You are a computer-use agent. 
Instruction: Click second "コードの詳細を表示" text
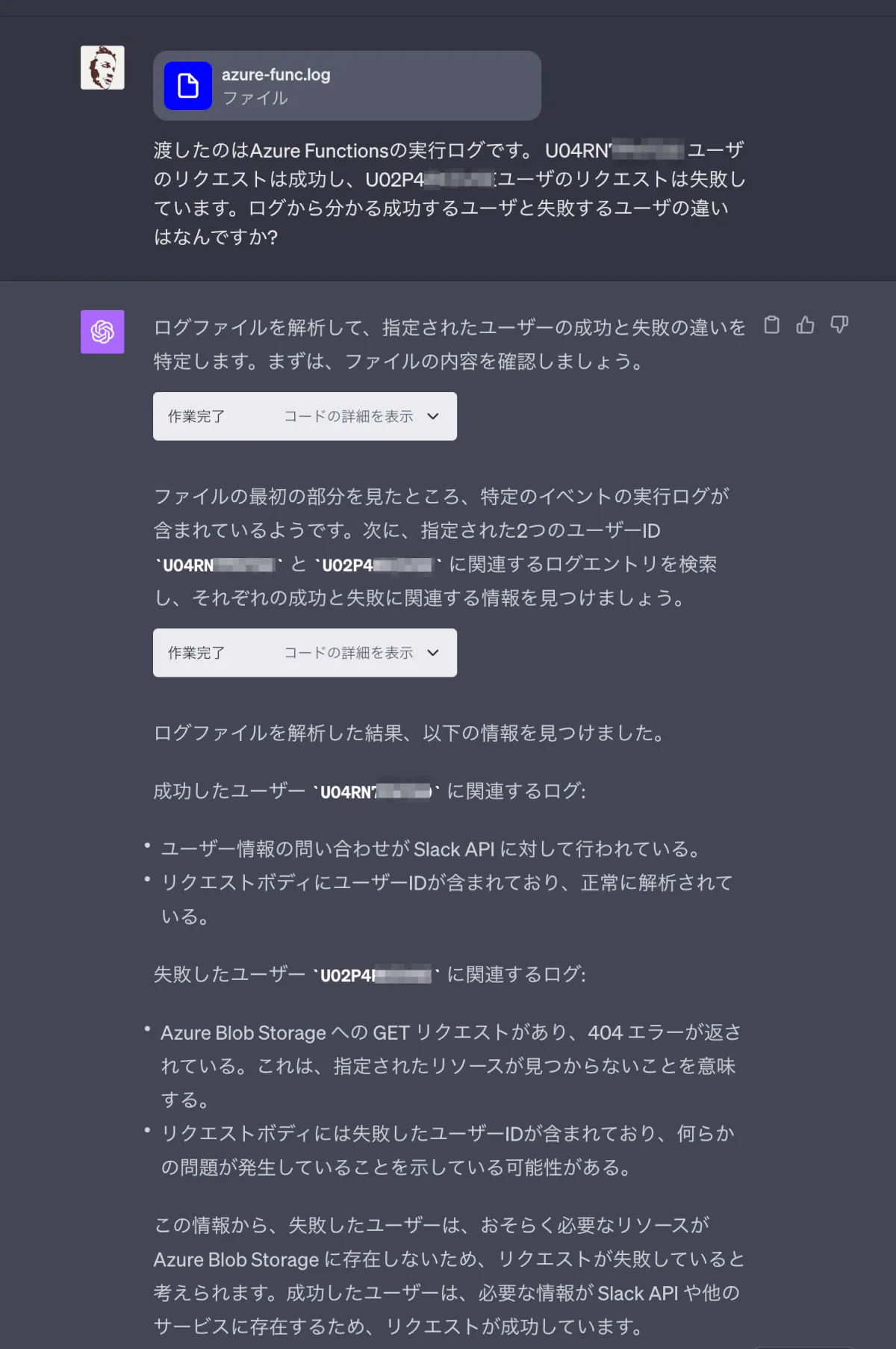[x=348, y=653]
